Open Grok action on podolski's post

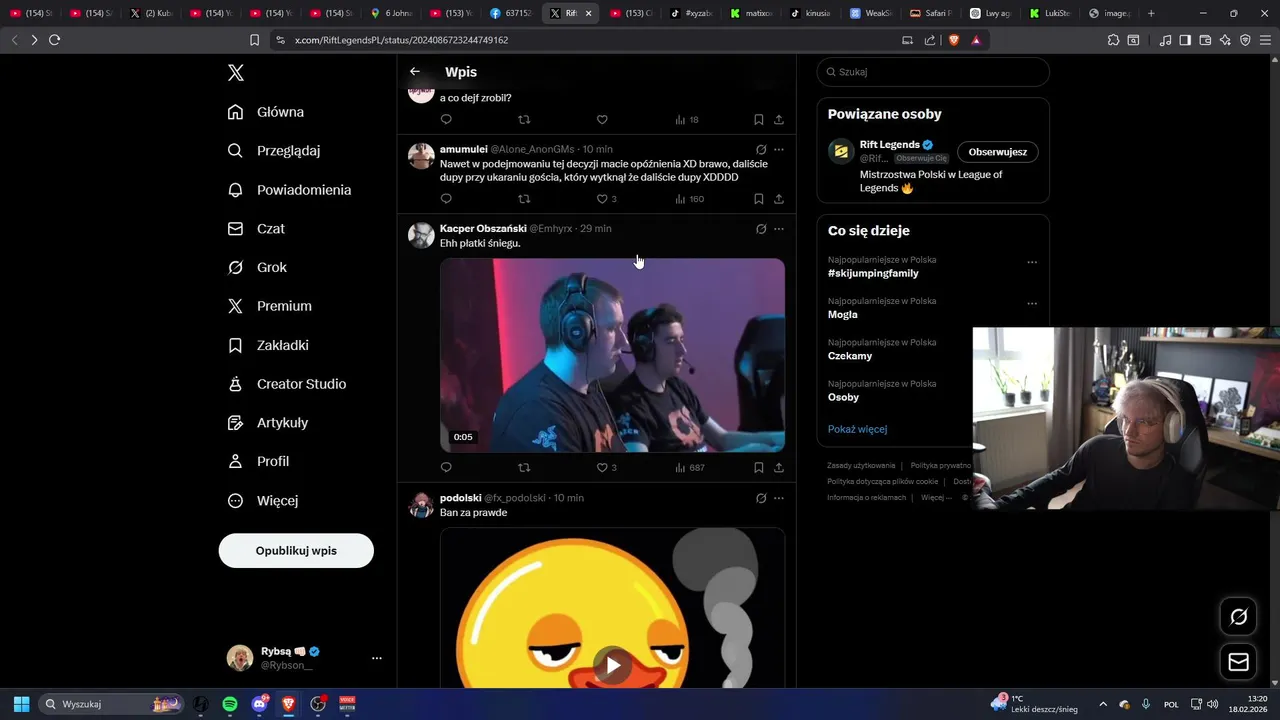pyautogui.click(x=761, y=498)
